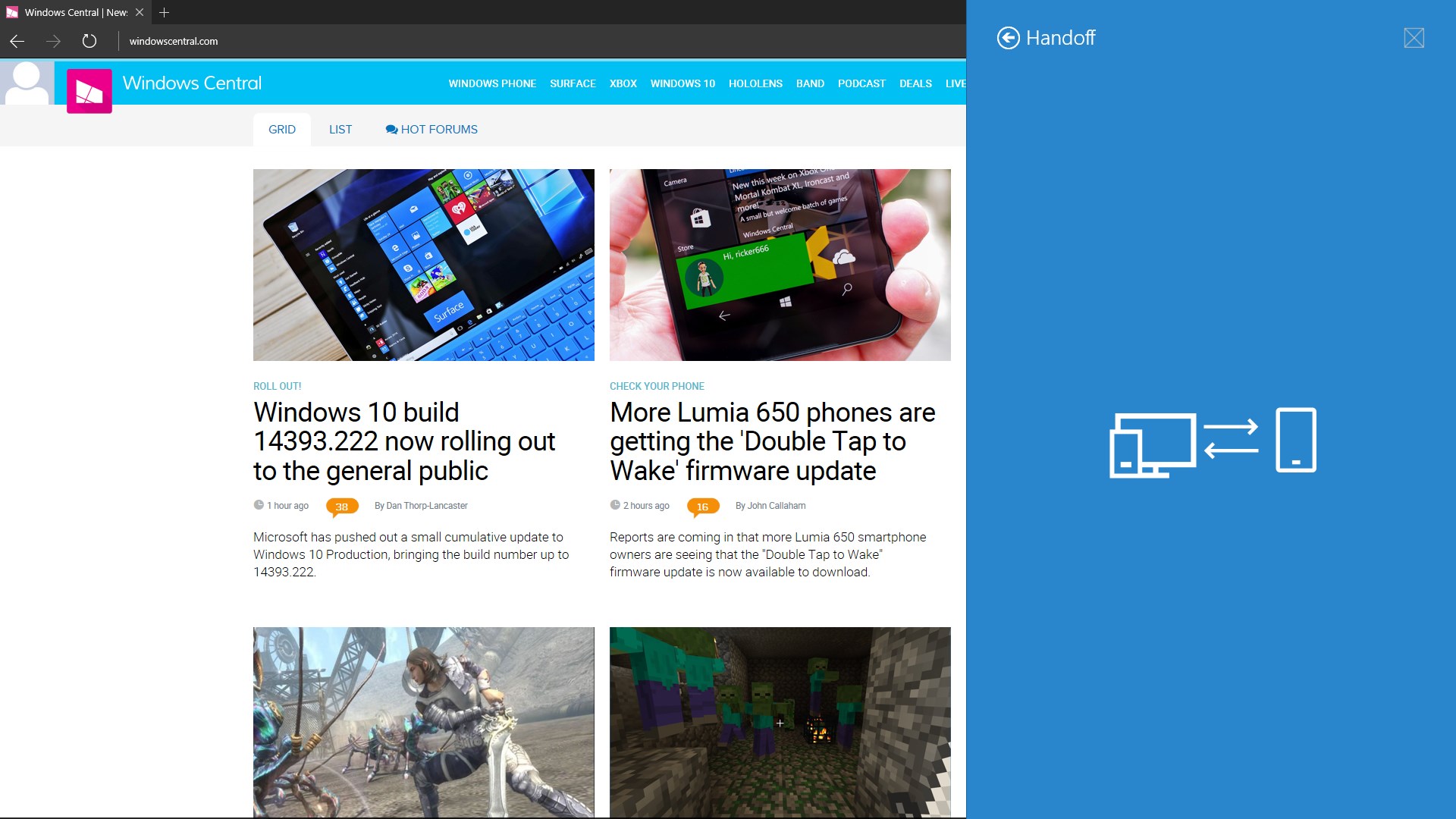Open the SURFACE navigation menu item

pyautogui.click(x=573, y=83)
